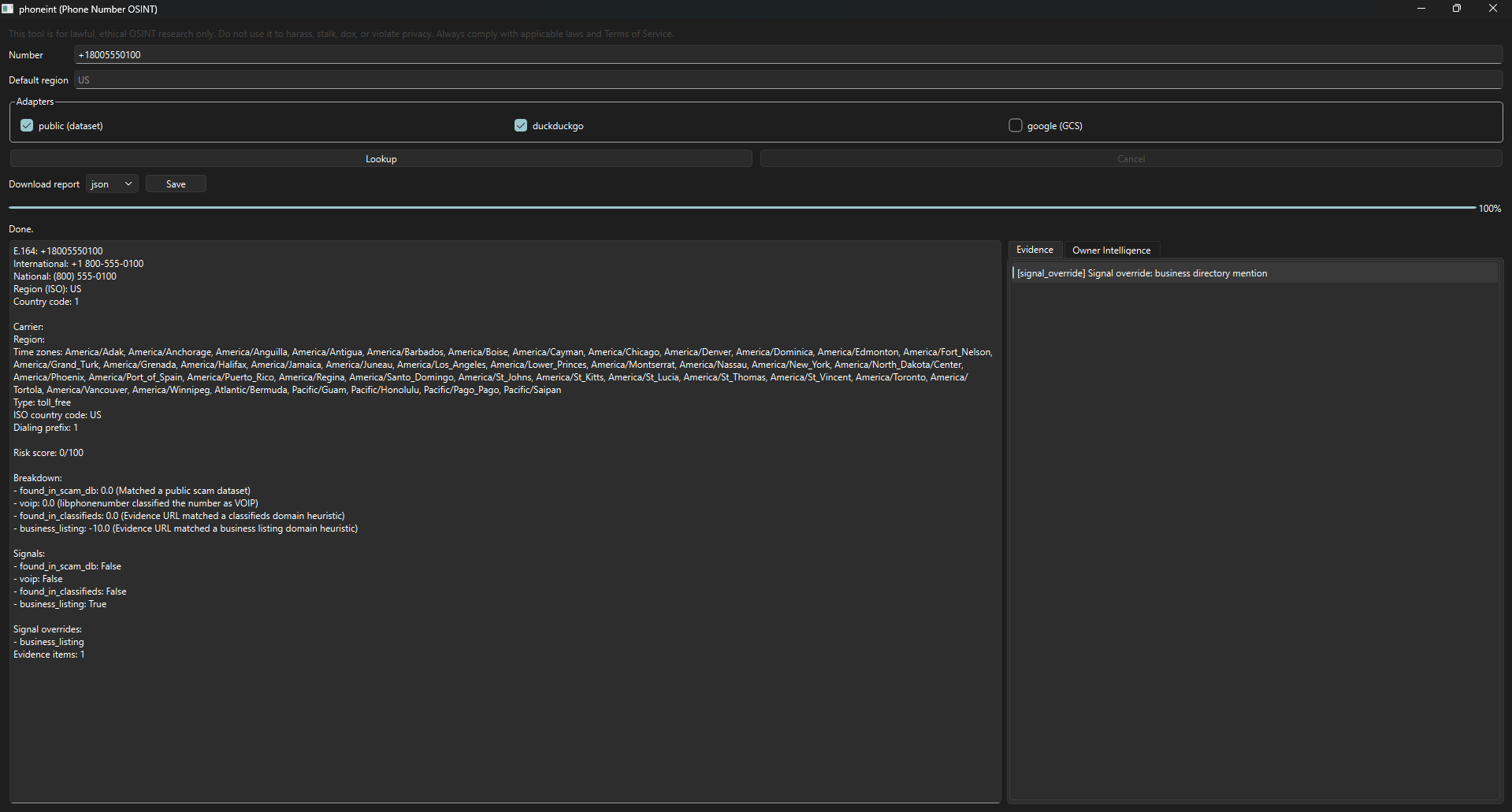Click the 'Download report' label
Viewport: 1512px width, 812px height.
(x=44, y=184)
